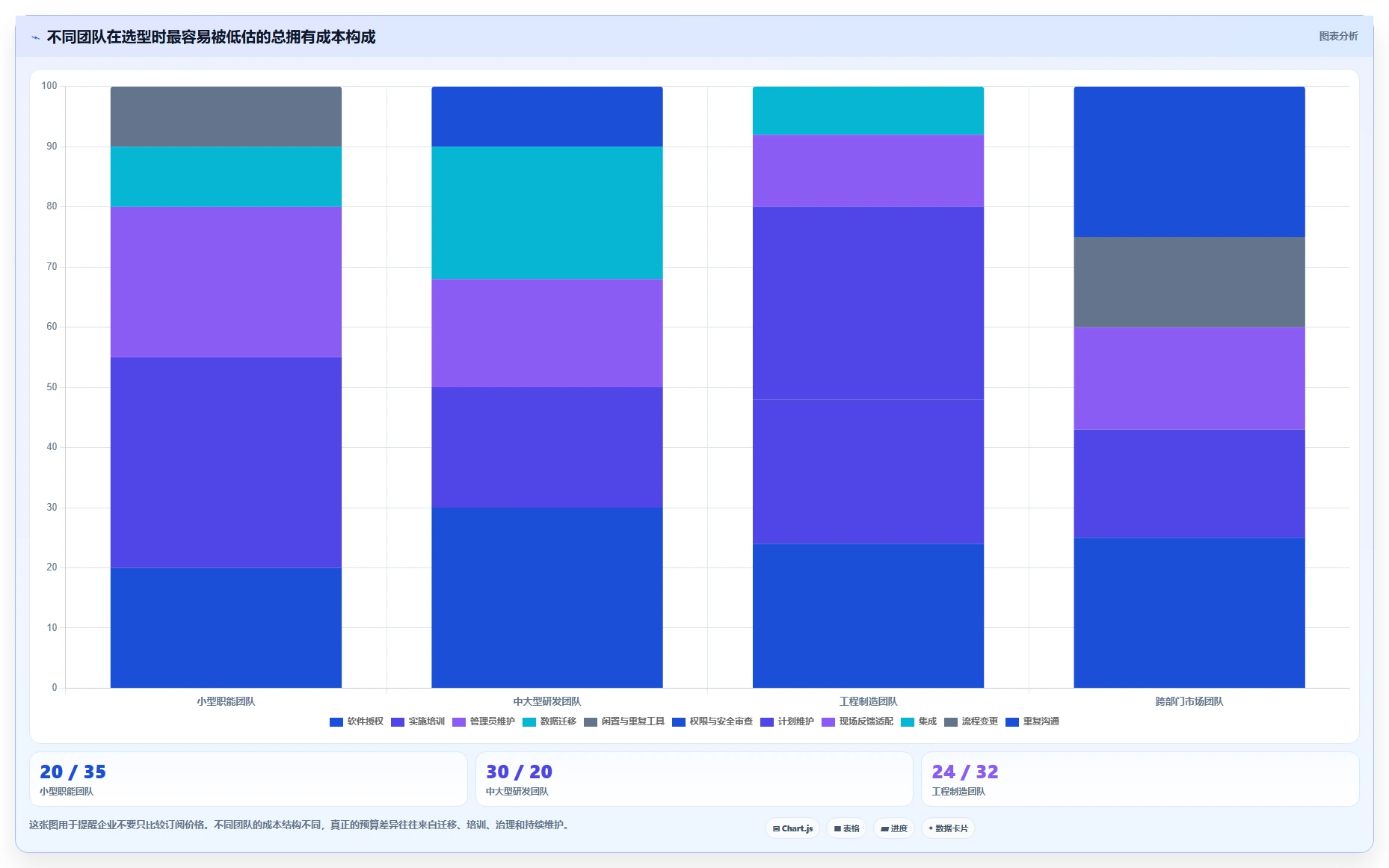Click 跨部门市场团队 bottom blue 软件授权 segment
The width and height of the screenshot is (1389, 868).
click(x=1189, y=613)
